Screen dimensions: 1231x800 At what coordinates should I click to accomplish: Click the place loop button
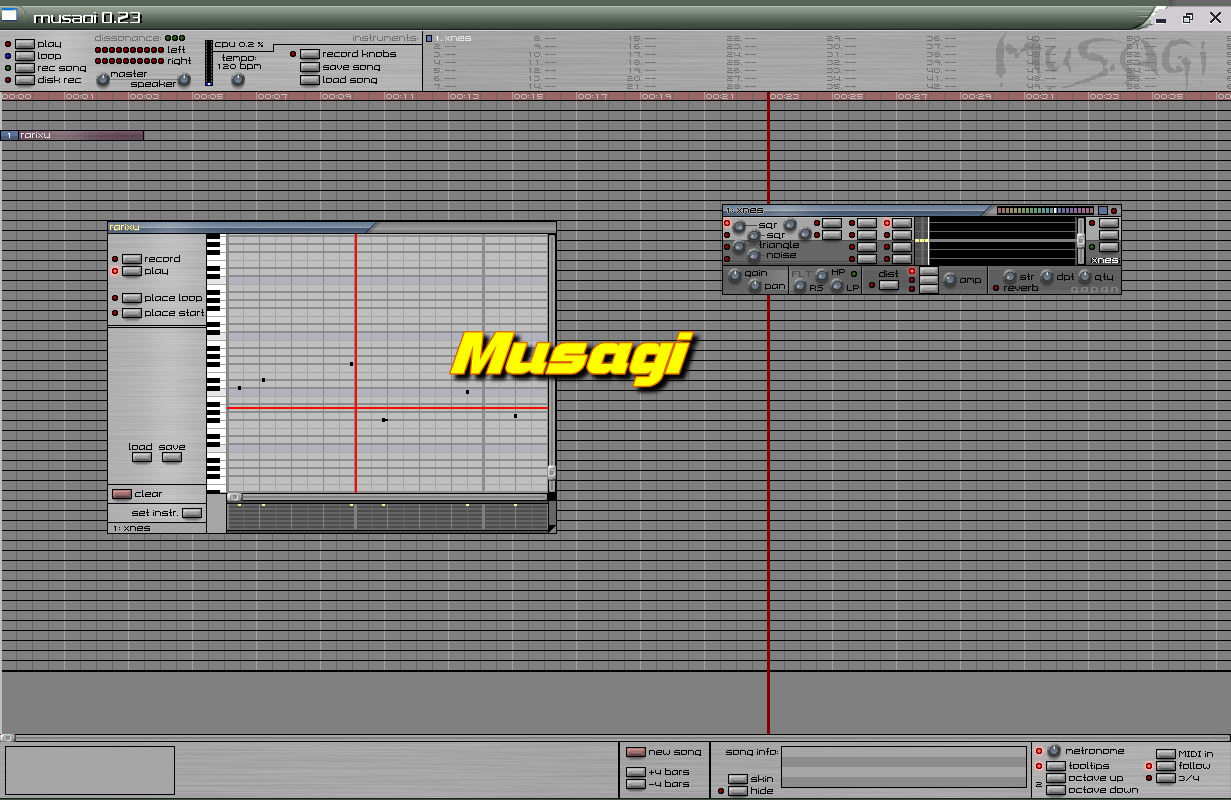[132, 298]
